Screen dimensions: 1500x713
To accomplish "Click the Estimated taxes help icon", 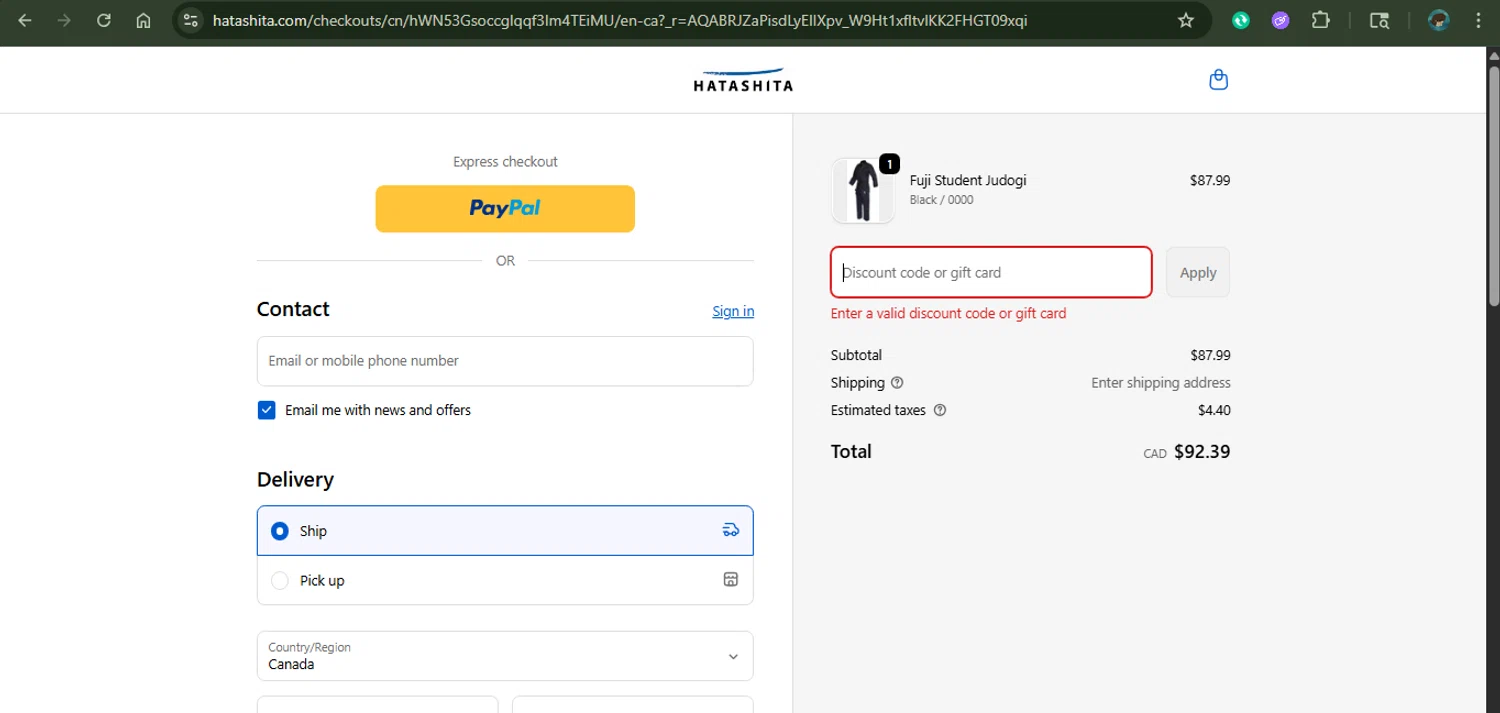I will (x=939, y=410).
